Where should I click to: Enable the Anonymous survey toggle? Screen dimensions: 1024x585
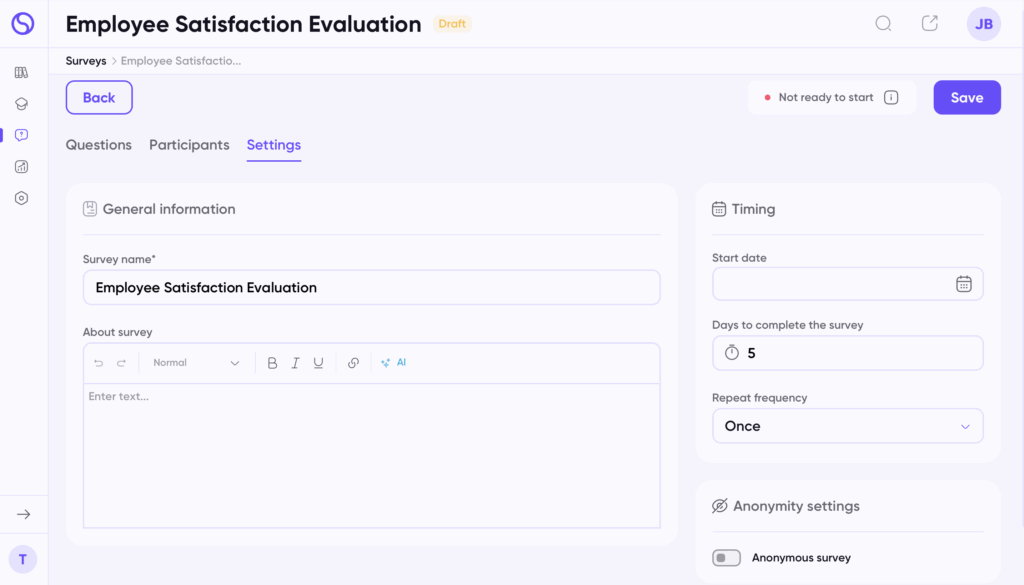[726, 558]
